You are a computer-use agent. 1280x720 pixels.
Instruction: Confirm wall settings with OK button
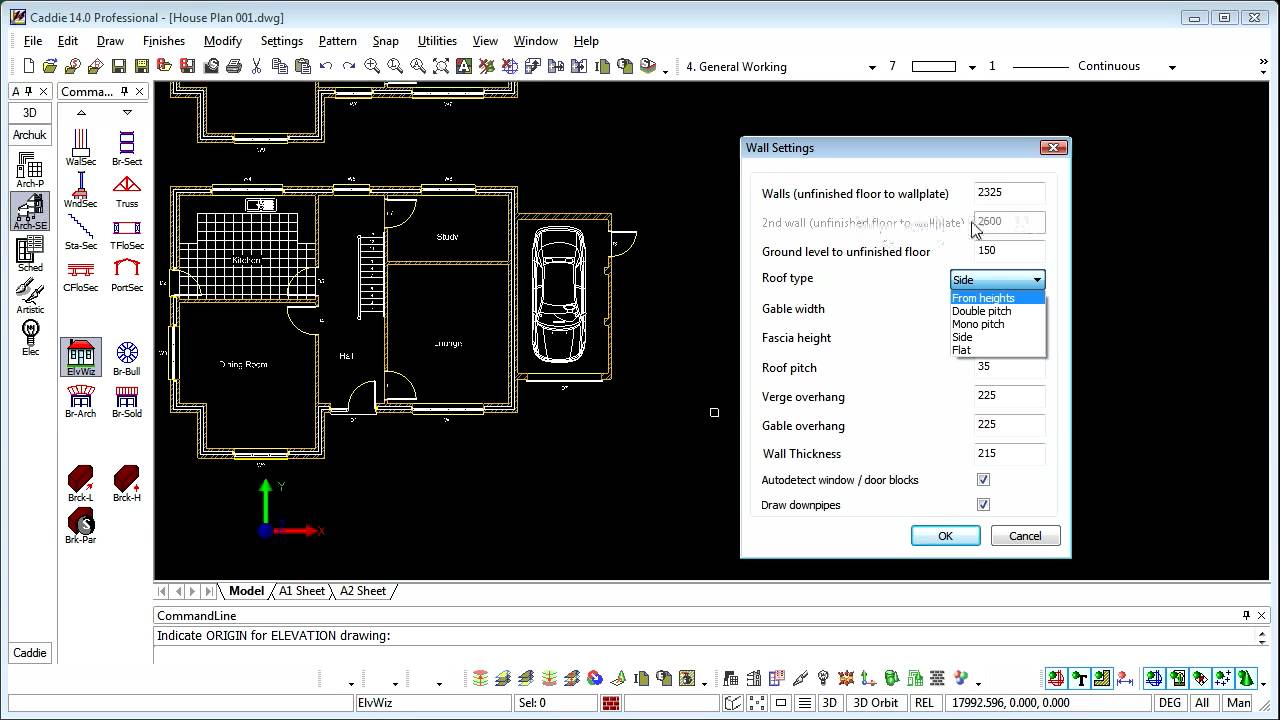pos(945,536)
